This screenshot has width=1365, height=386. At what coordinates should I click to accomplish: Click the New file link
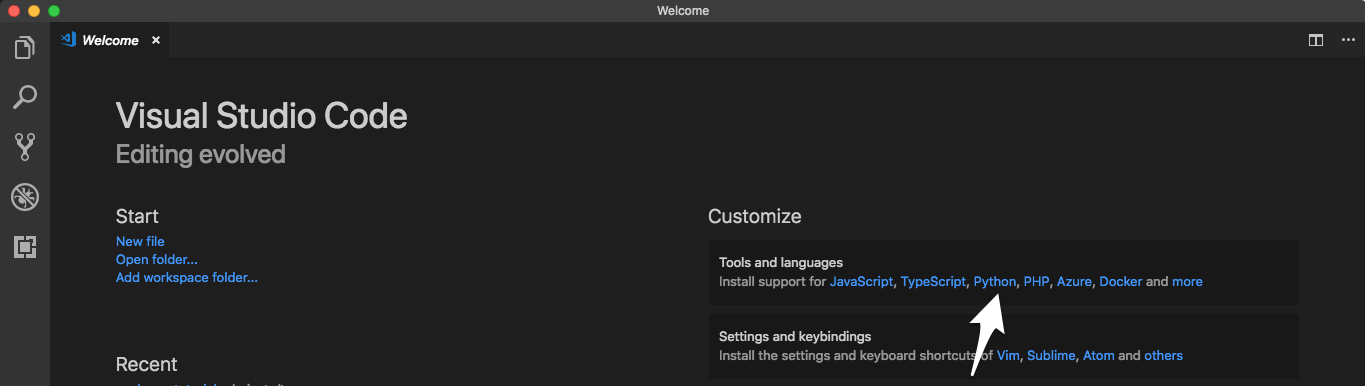140,241
